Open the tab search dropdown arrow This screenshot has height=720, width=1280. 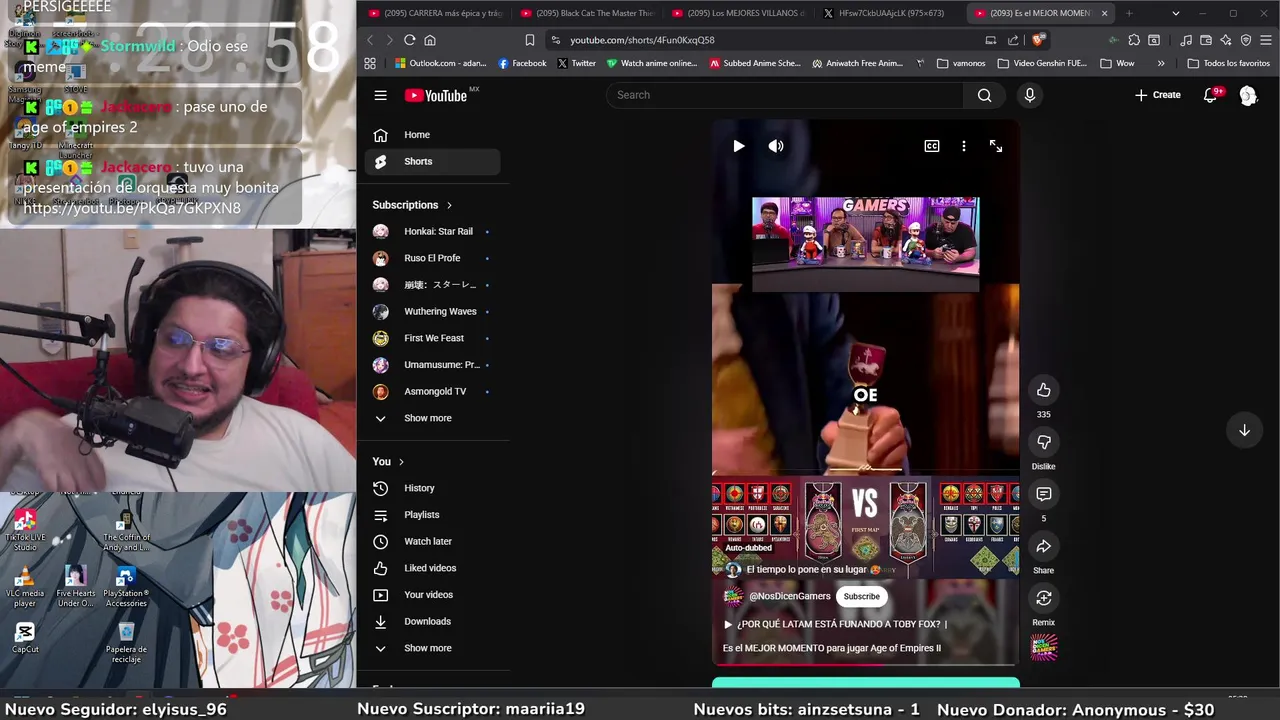(x=1175, y=13)
